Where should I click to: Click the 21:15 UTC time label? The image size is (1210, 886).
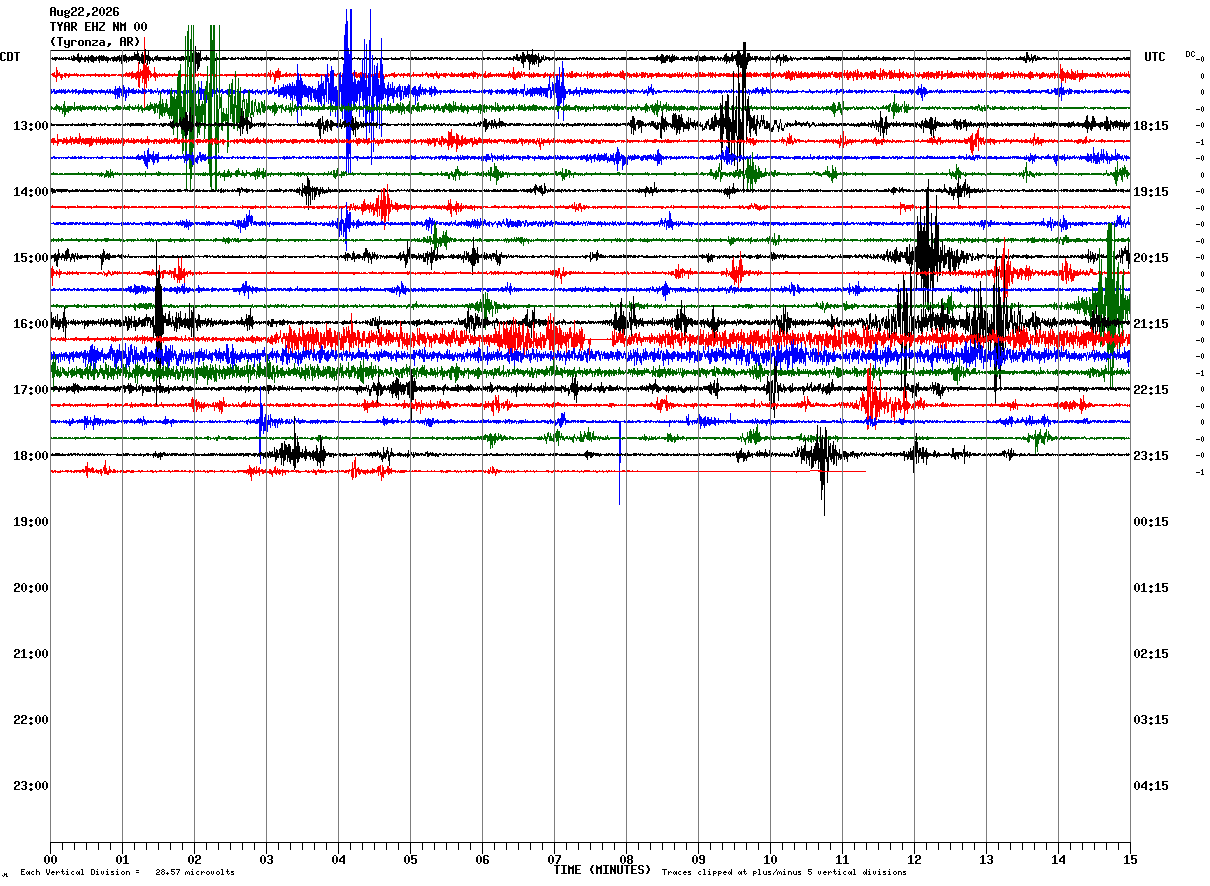pos(1151,324)
